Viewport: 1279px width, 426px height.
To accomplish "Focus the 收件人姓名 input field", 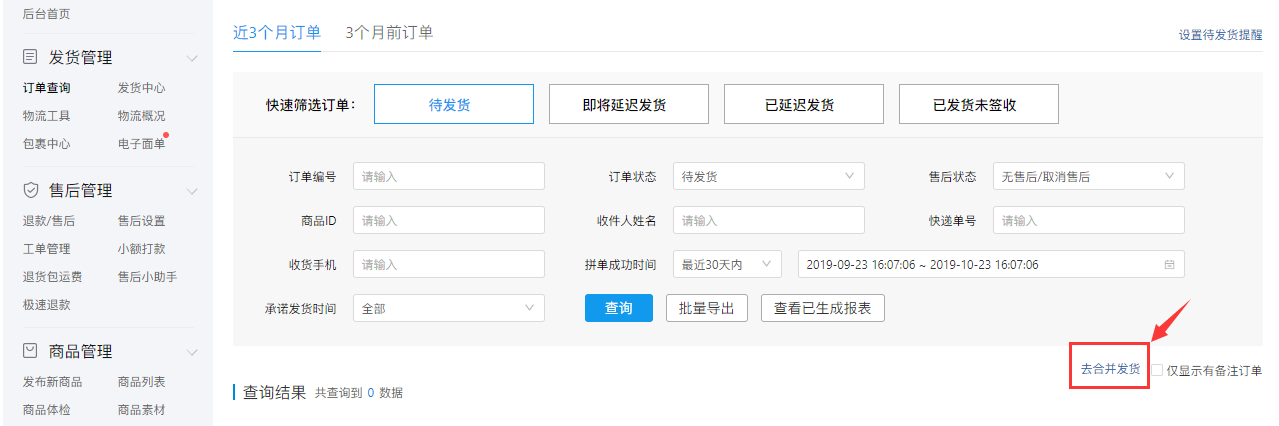I will click(x=768, y=220).
